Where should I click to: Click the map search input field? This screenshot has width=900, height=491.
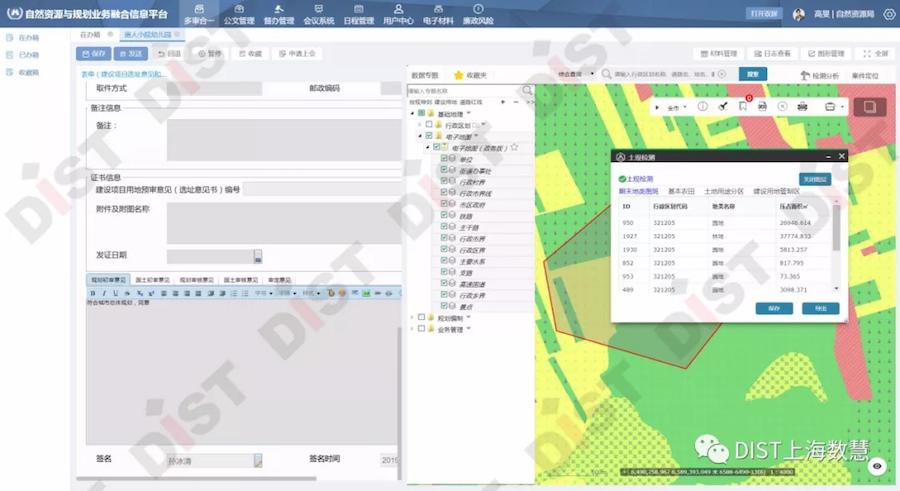(x=664, y=74)
